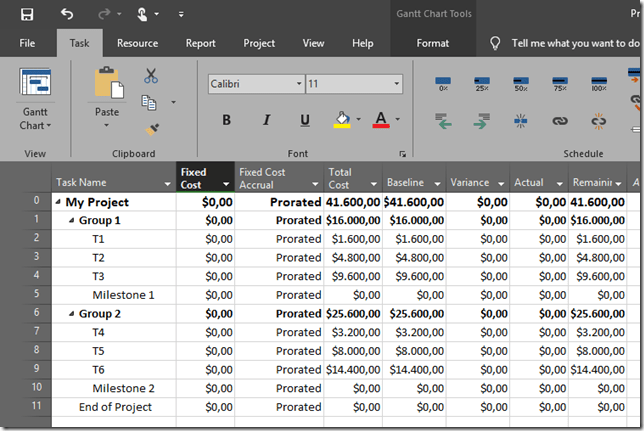Click the Cut scissors icon
The image size is (644, 431).
tap(151, 76)
